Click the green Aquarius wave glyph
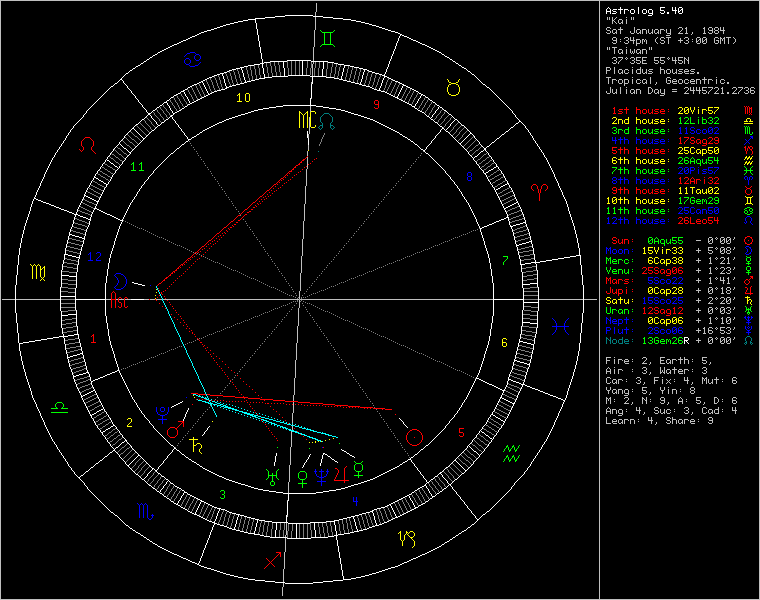The image size is (760, 600). (x=512, y=455)
